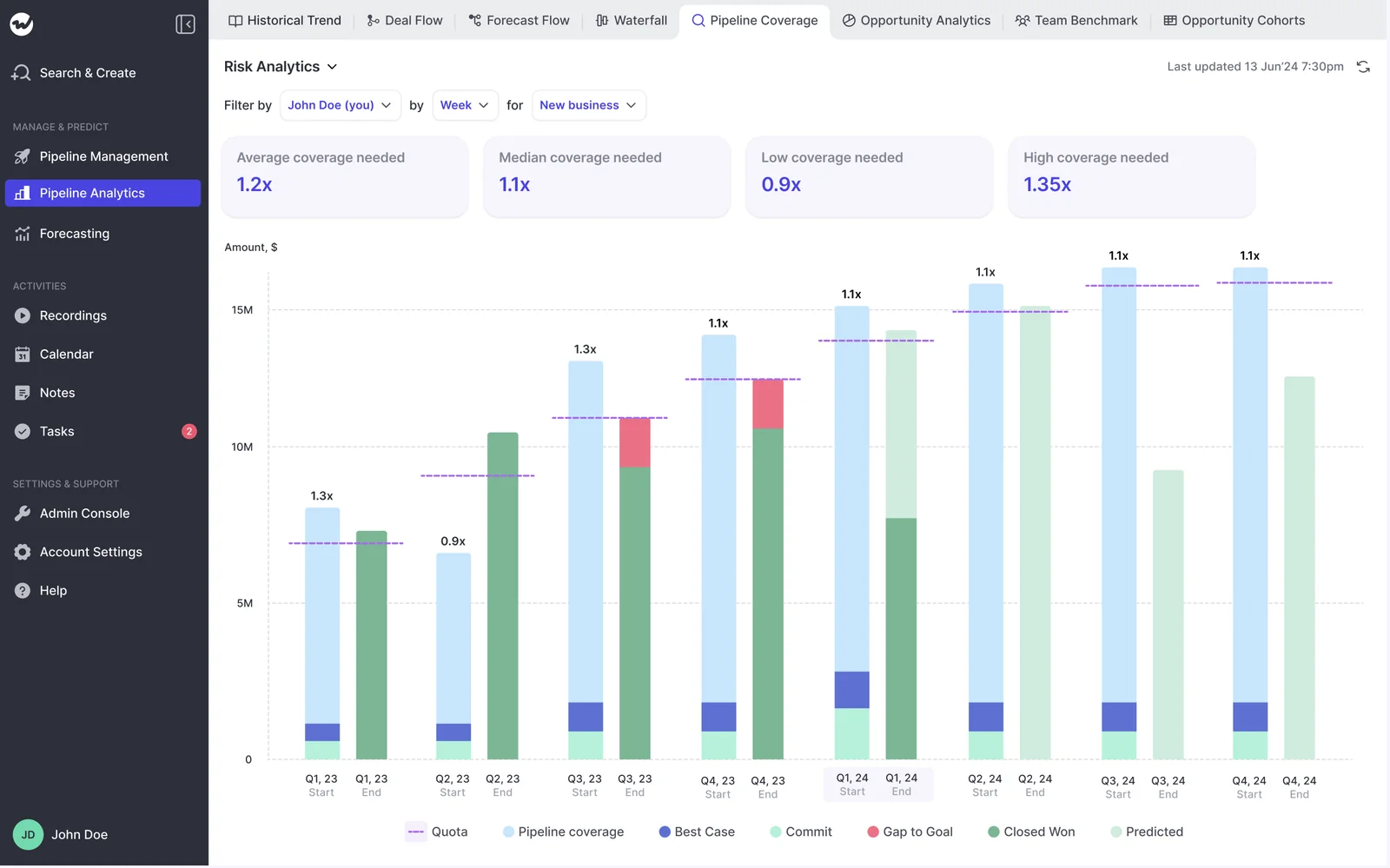The height and width of the screenshot is (868, 1390).
Task: Open the John Doe profile menu
Action: point(61,834)
